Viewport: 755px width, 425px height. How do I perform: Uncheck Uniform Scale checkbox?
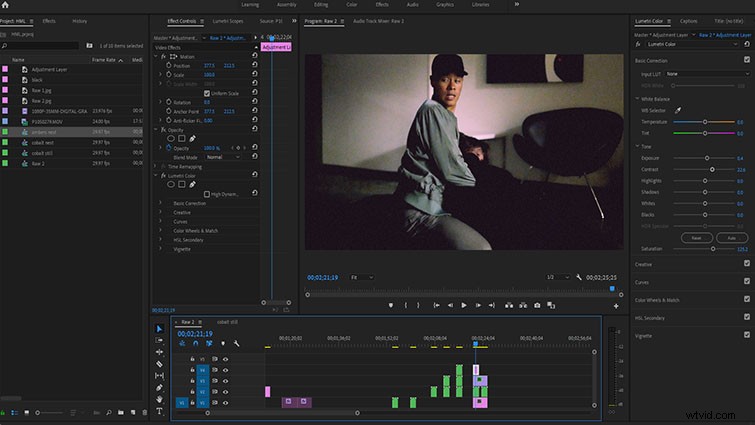click(x=207, y=93)
